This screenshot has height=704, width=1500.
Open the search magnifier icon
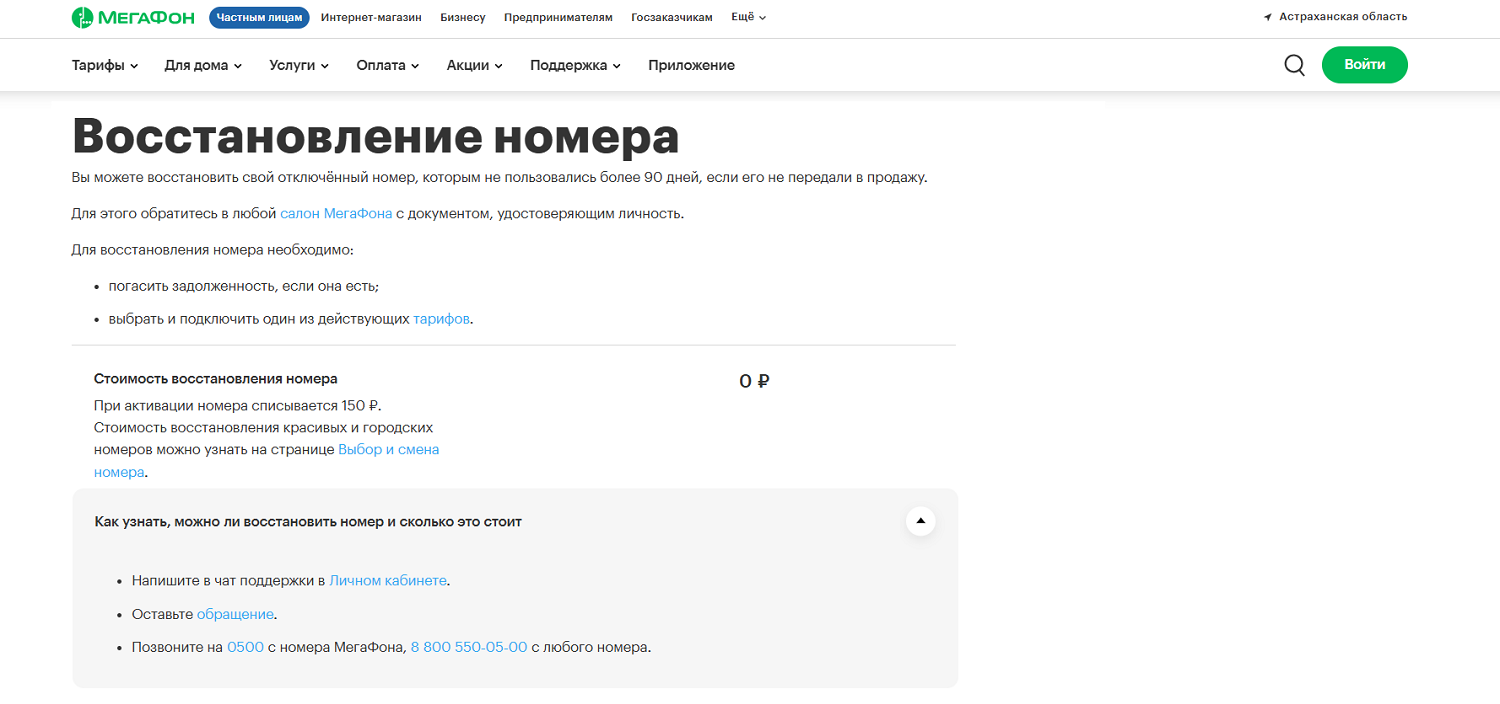[x=1294, y=65]
